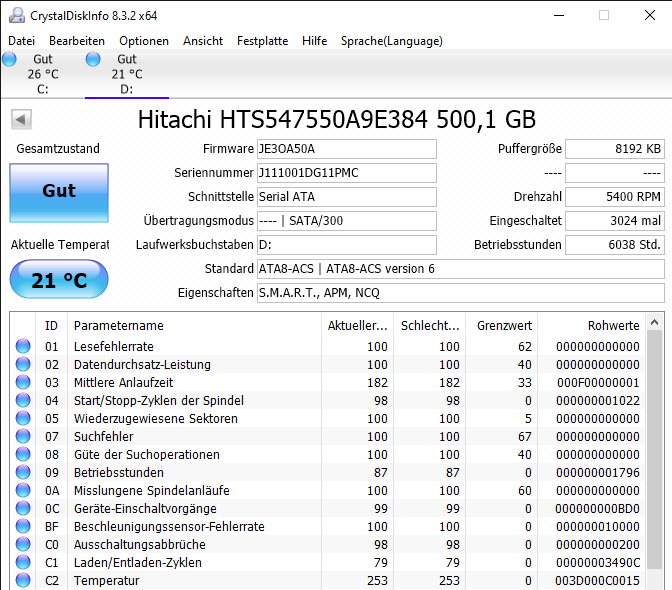Click the Übertragungsmodus SATA/300 field
The width and height of the screenshot is (672, 590).
[x=347, y=221]
